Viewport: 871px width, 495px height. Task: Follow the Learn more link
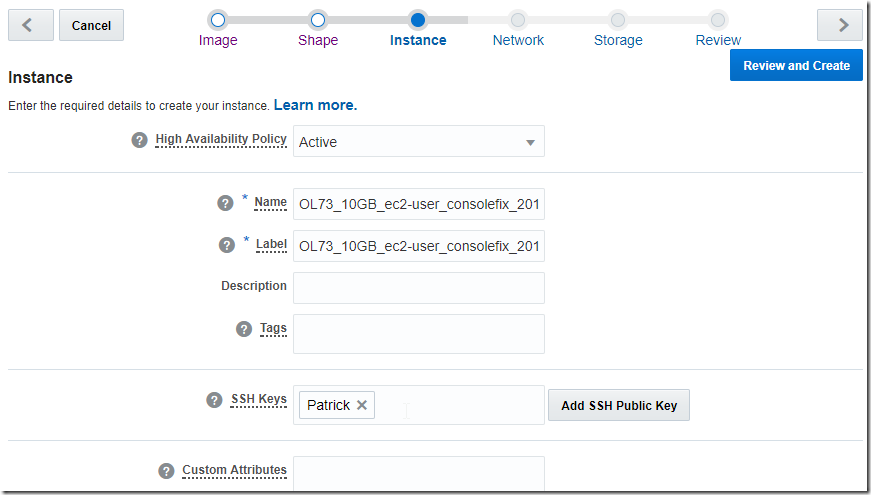click(x=315, y=105)
